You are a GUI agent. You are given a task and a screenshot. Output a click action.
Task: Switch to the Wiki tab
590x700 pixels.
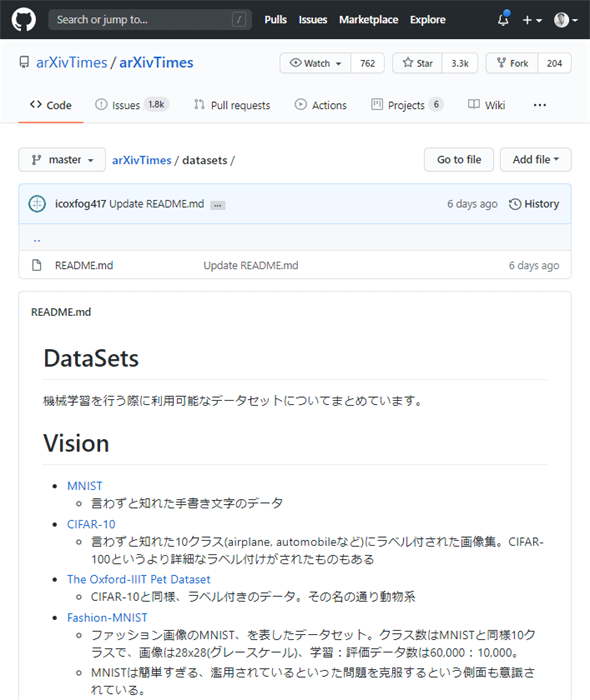486,105
